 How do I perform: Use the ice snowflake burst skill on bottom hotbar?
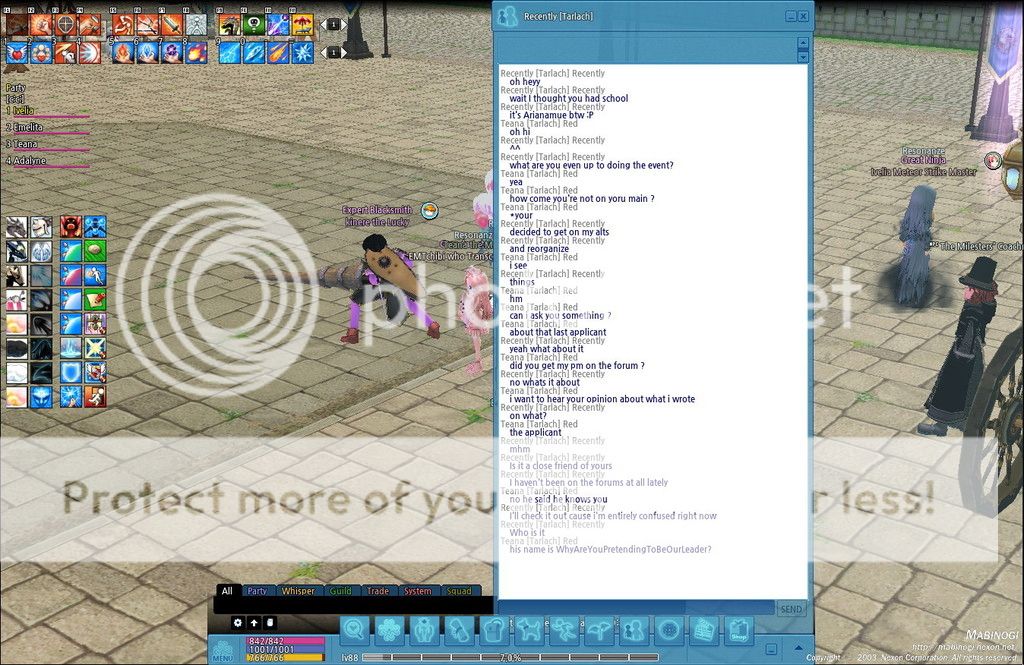tap(302, 52)
